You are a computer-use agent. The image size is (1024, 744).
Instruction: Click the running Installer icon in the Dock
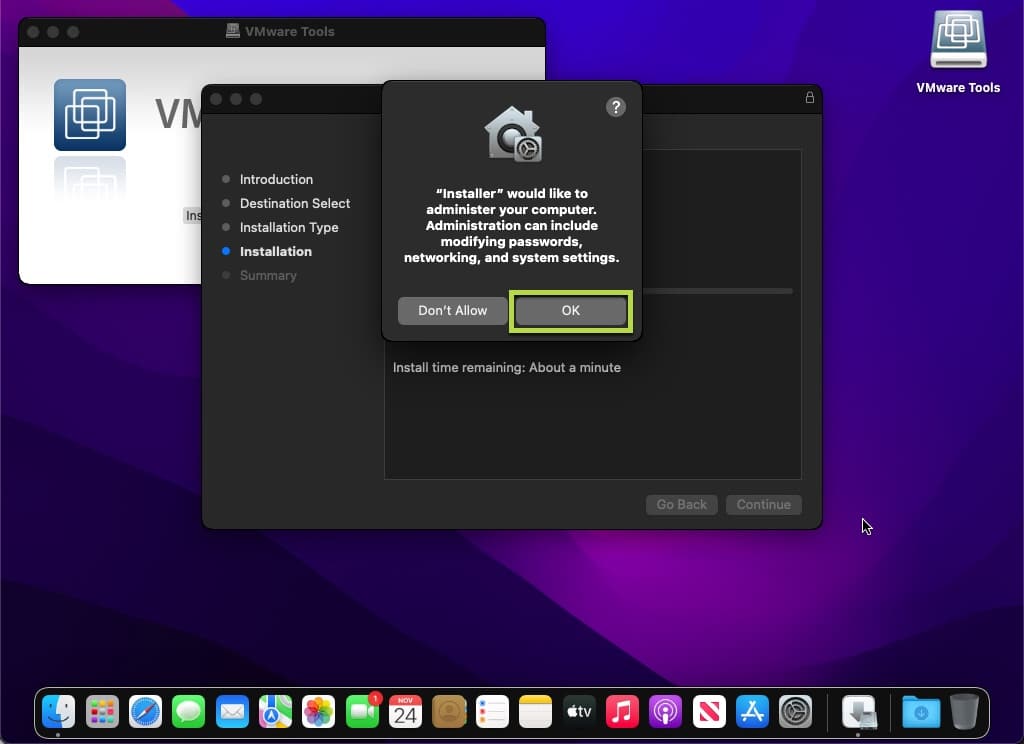coord(858,711)
